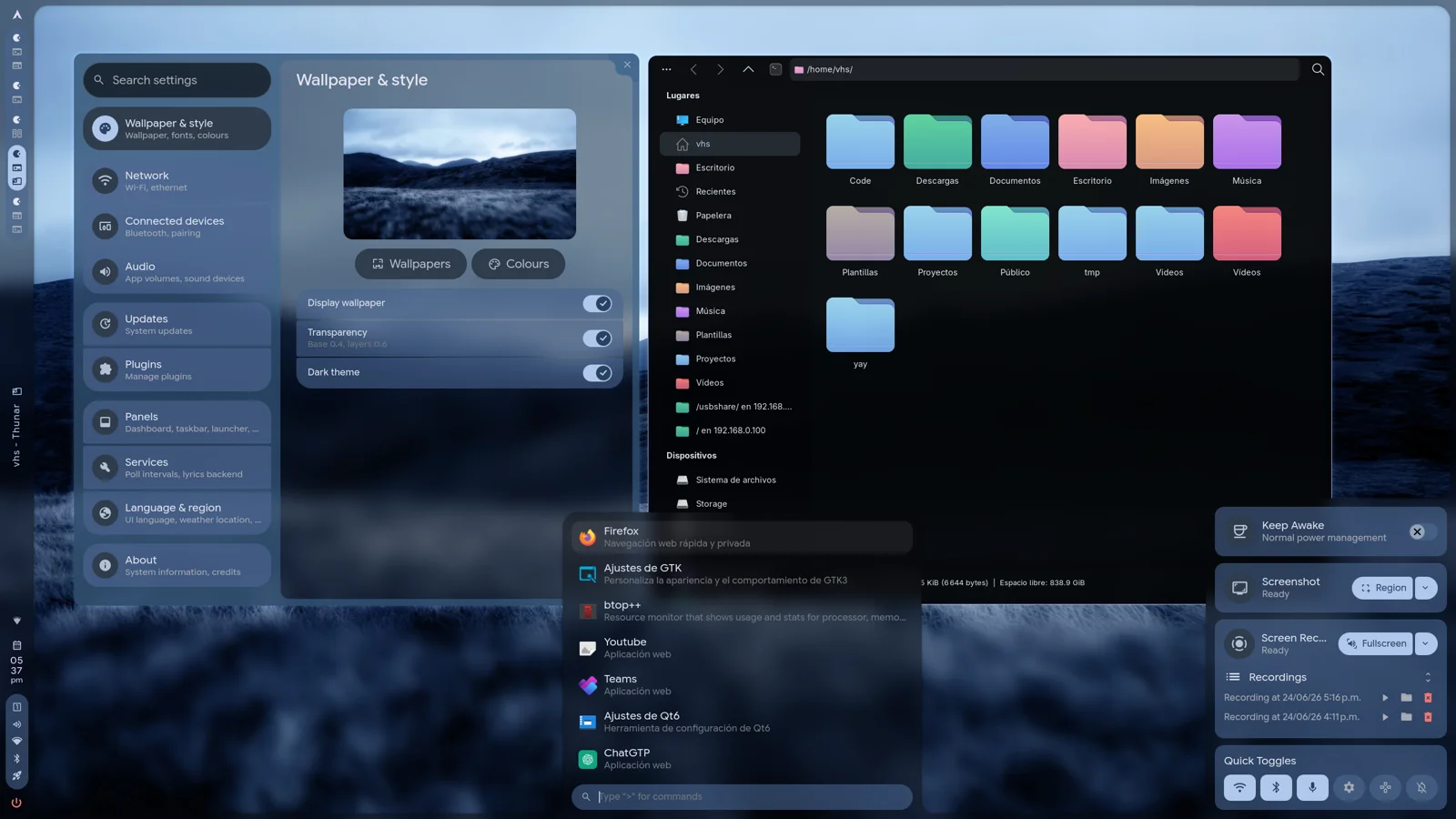Click the wallpaper preview thumbnail
Viewport: 1456px width, 819px height.
click(460, 174)
